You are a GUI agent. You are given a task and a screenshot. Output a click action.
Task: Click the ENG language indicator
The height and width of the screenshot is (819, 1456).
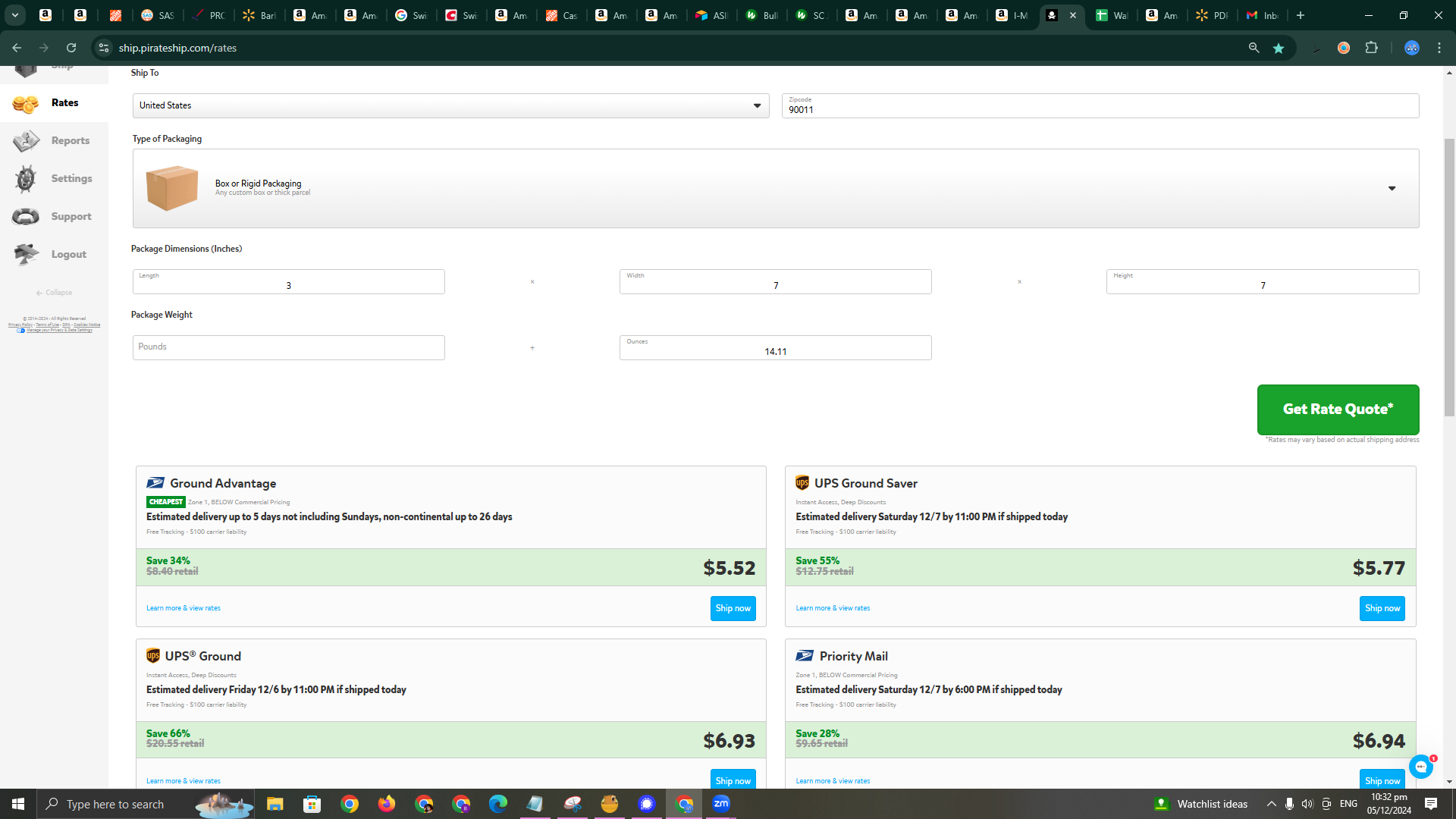pyautogui.click(x=1348, y=804)
